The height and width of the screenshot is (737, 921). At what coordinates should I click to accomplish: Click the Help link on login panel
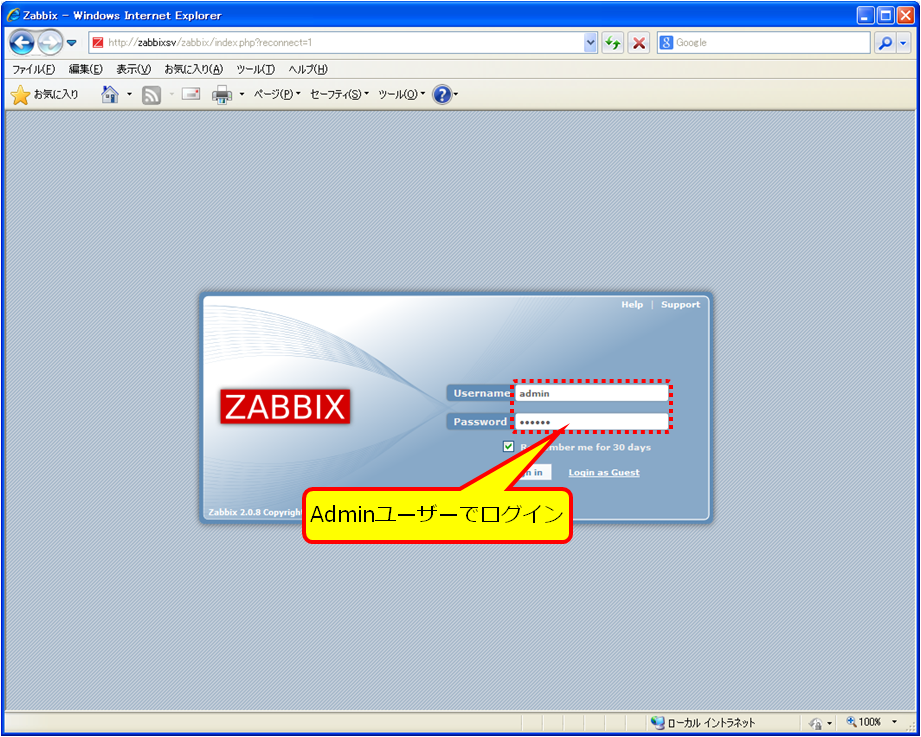(x=632, y=305)
